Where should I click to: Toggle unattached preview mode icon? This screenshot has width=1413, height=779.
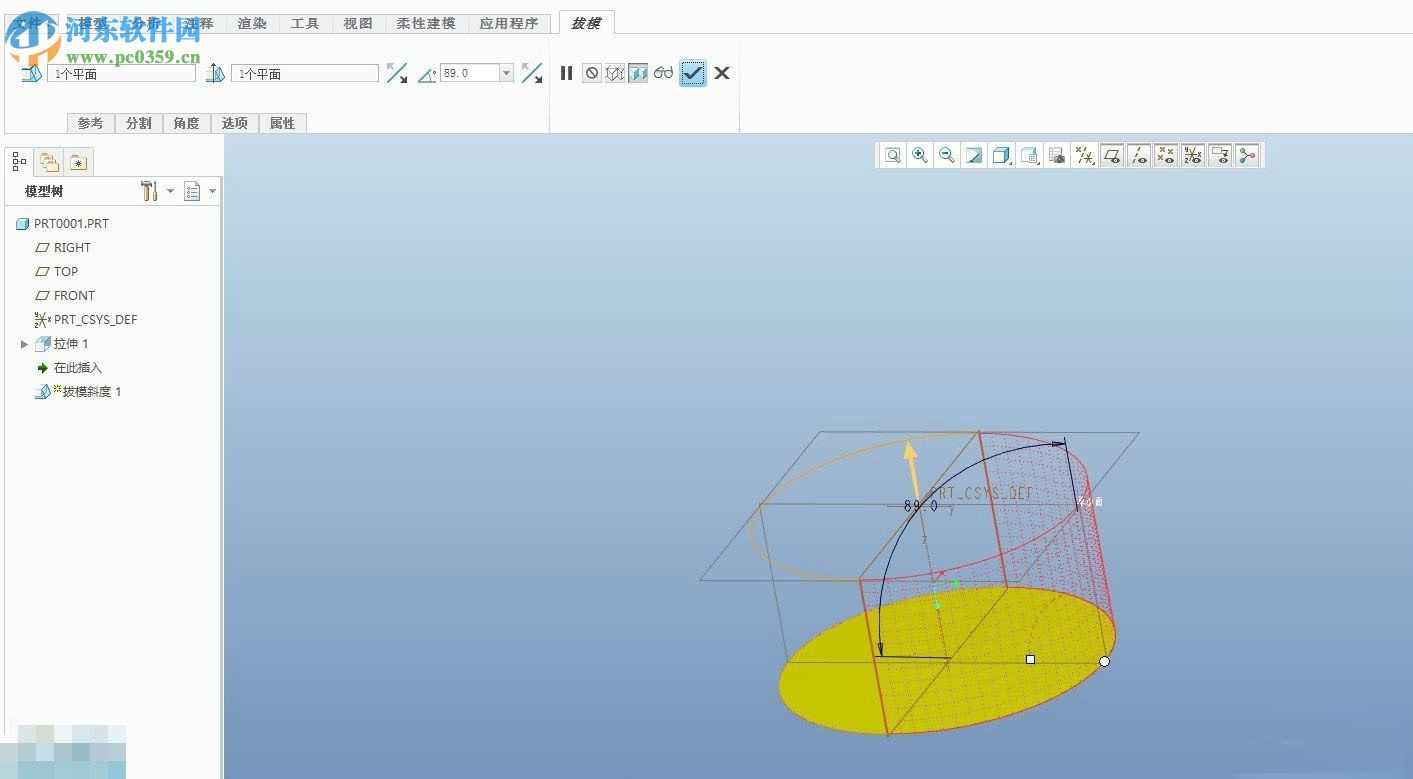[x=615, y=73]
